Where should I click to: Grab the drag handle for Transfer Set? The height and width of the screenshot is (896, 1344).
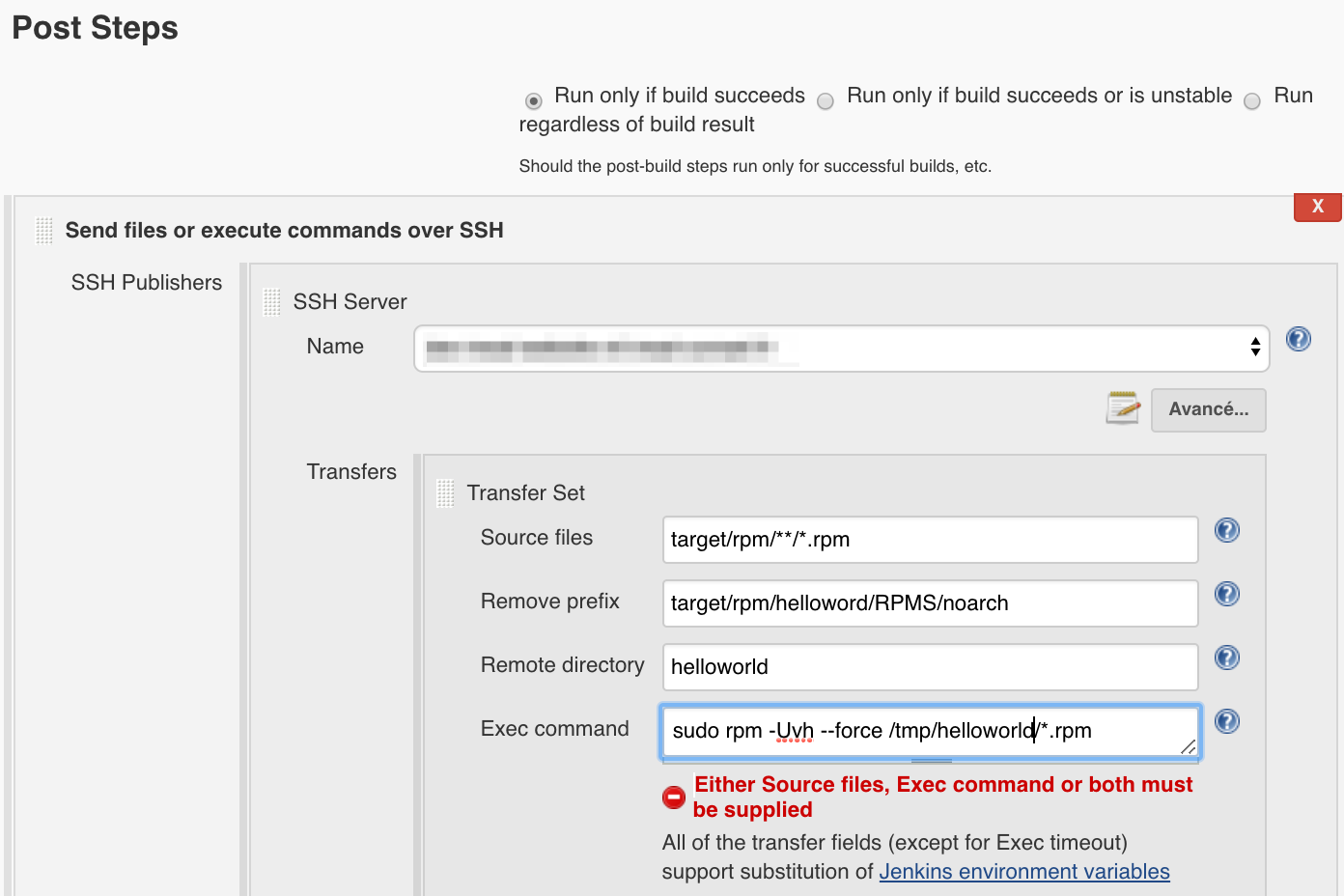tap(445, 493)
